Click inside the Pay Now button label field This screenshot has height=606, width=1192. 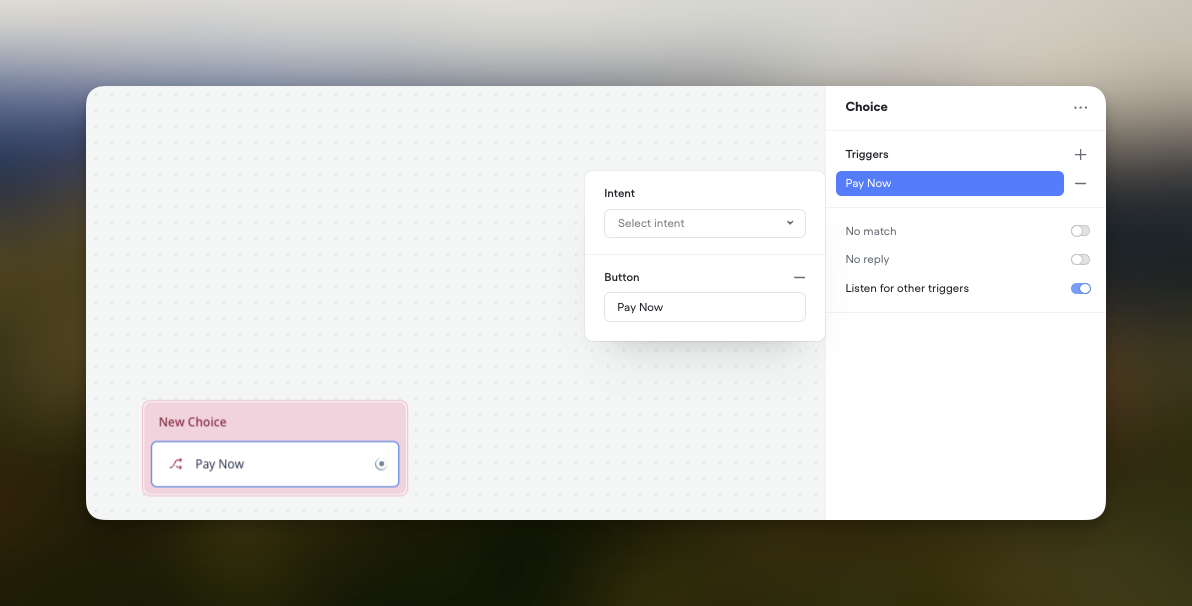(705, 307)
